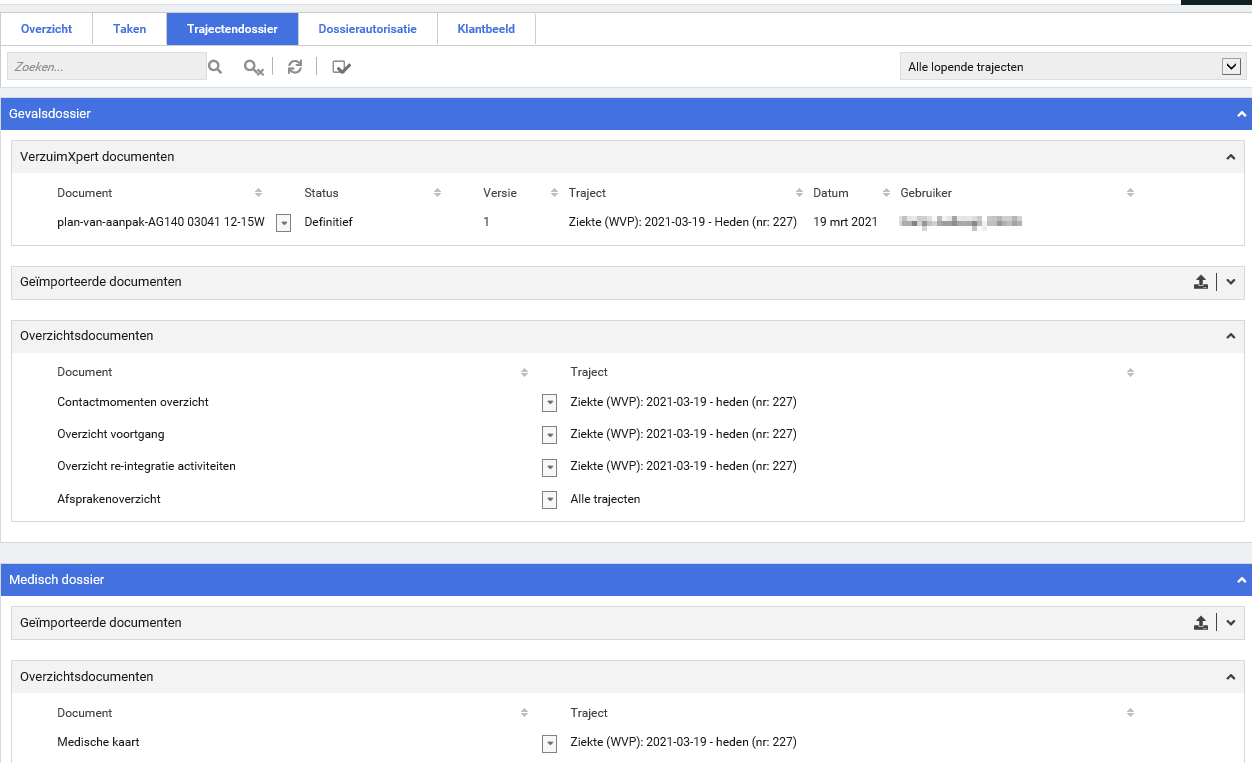Collapse the VerzuimXpert documenten panel
1252x763 pixels.
(x=1230, y=157)
